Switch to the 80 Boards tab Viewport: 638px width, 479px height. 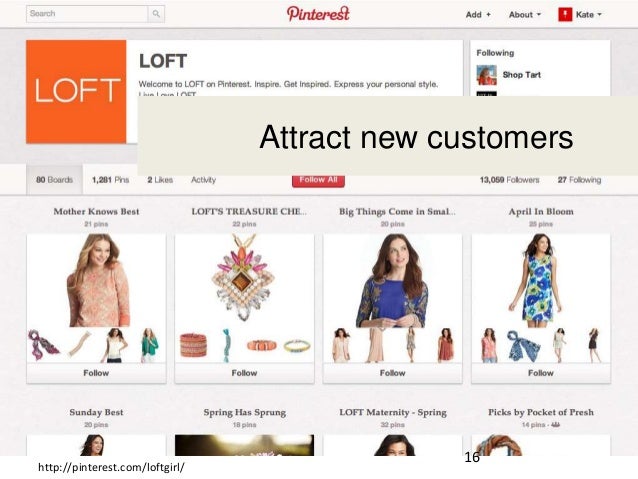55,179
